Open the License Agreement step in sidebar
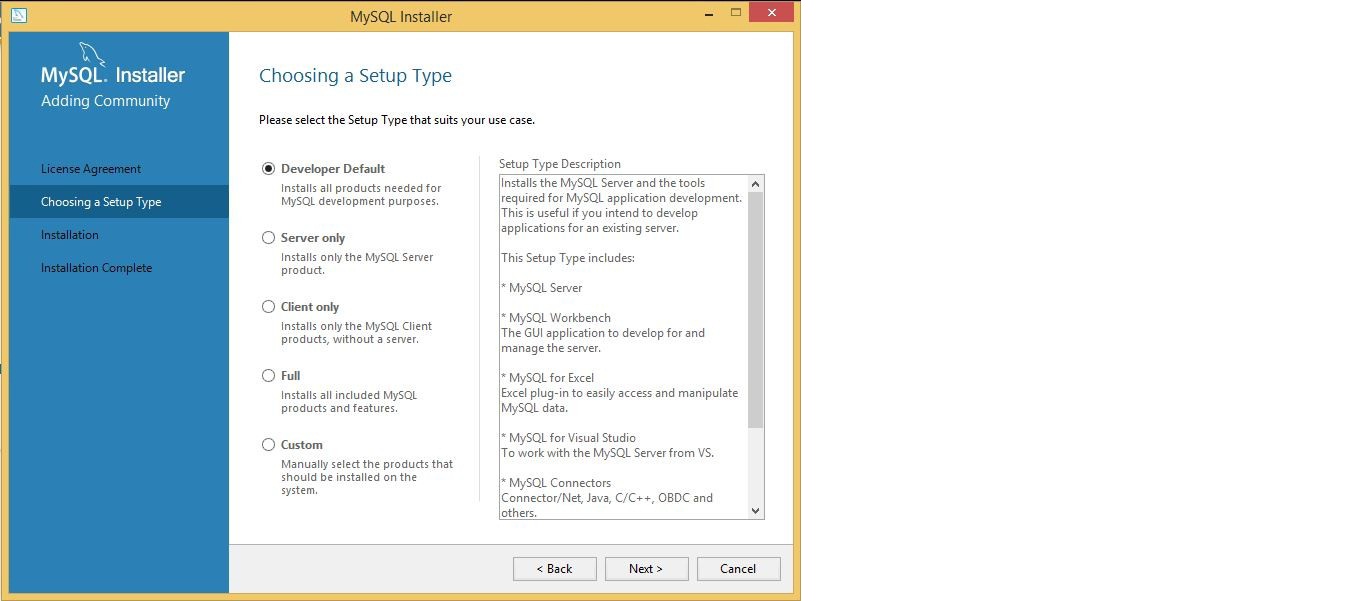Screen dimensions: 1363x601 point(91,169)
